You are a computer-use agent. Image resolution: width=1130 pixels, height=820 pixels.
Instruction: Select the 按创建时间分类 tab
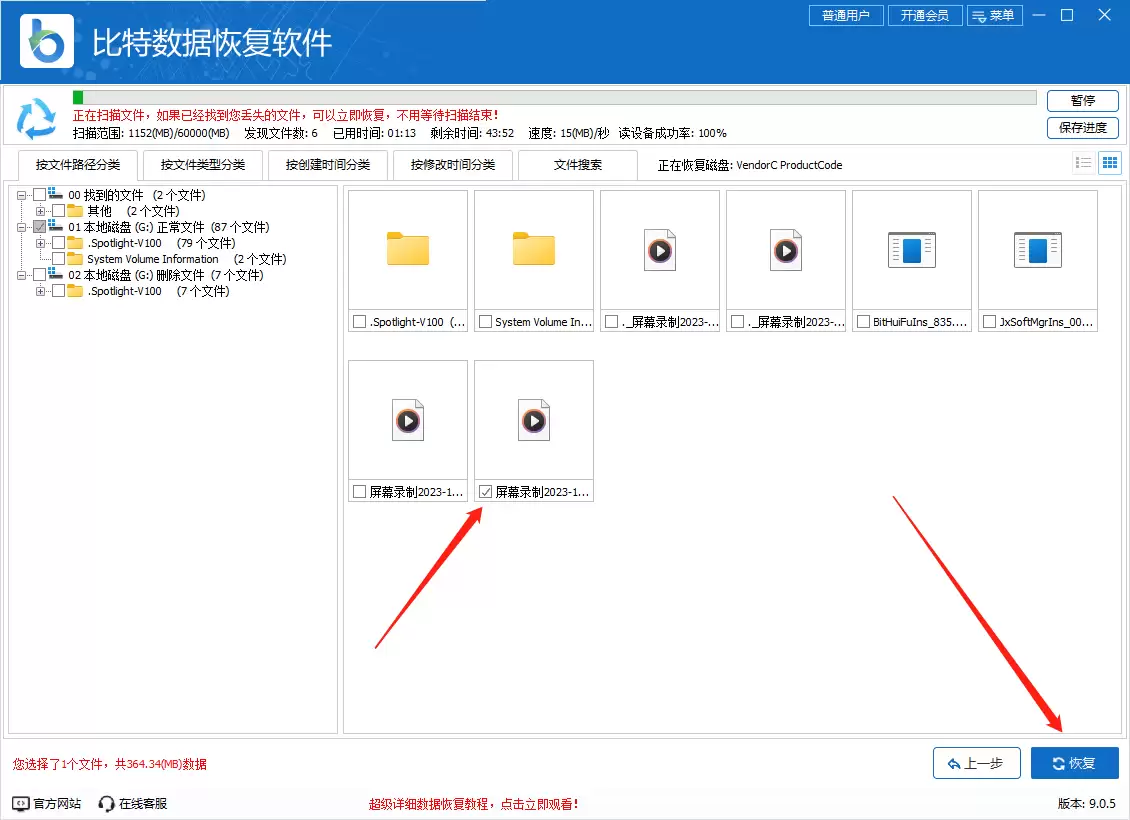328,165
